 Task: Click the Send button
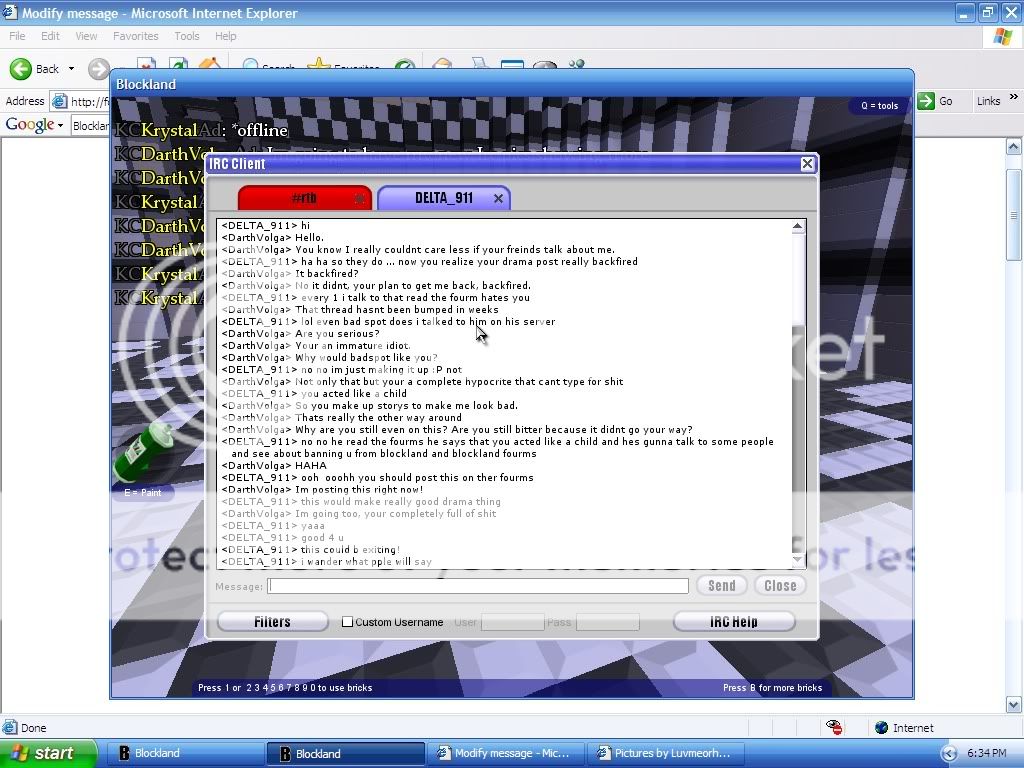point(722,586)
